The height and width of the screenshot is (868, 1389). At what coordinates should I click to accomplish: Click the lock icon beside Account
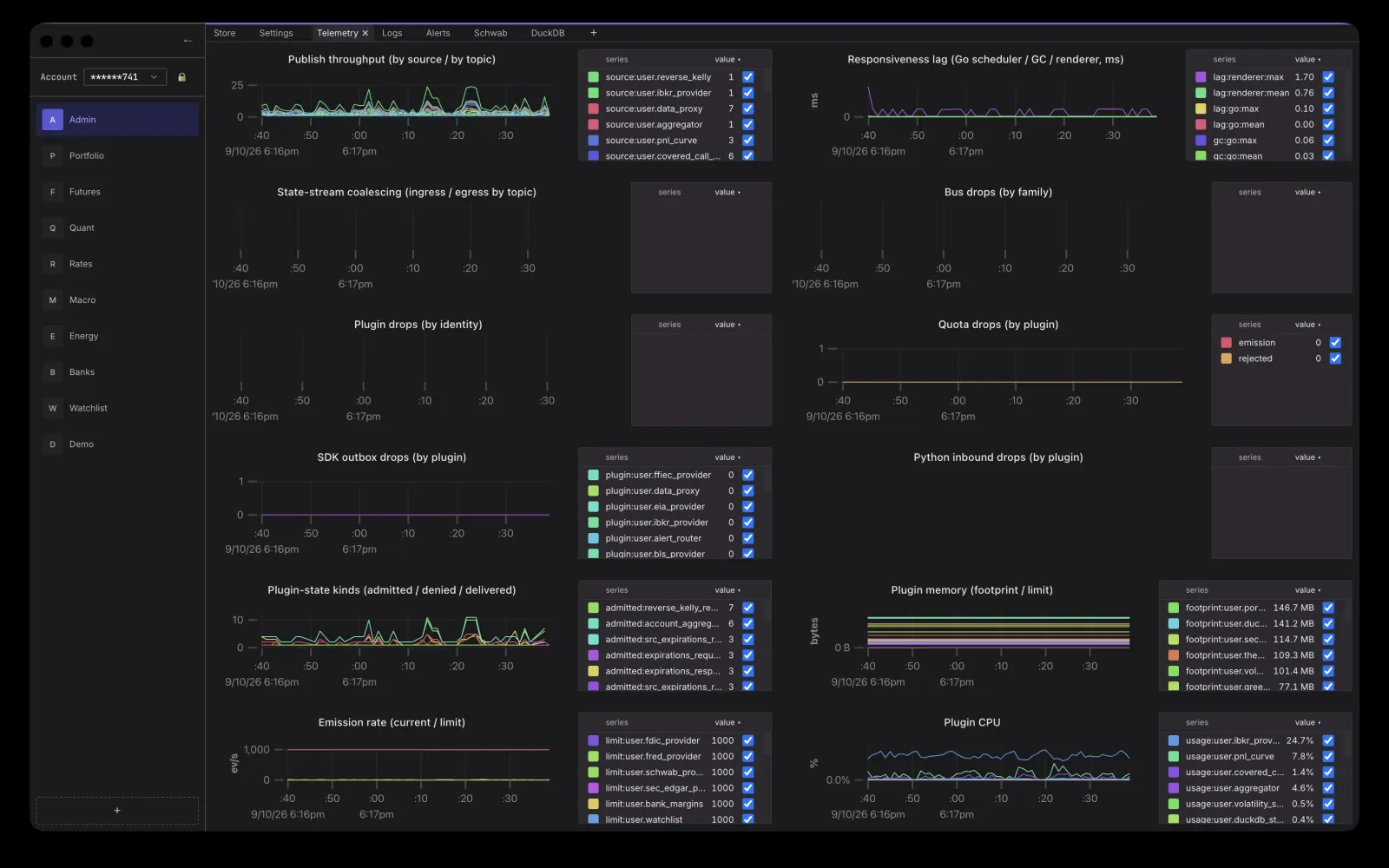181,77
